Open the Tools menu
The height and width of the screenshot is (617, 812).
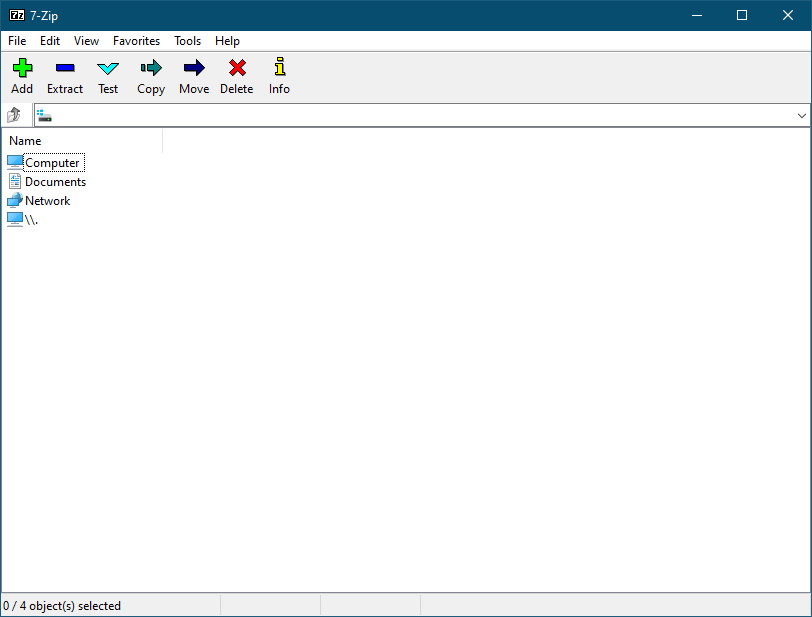(187, 41)
